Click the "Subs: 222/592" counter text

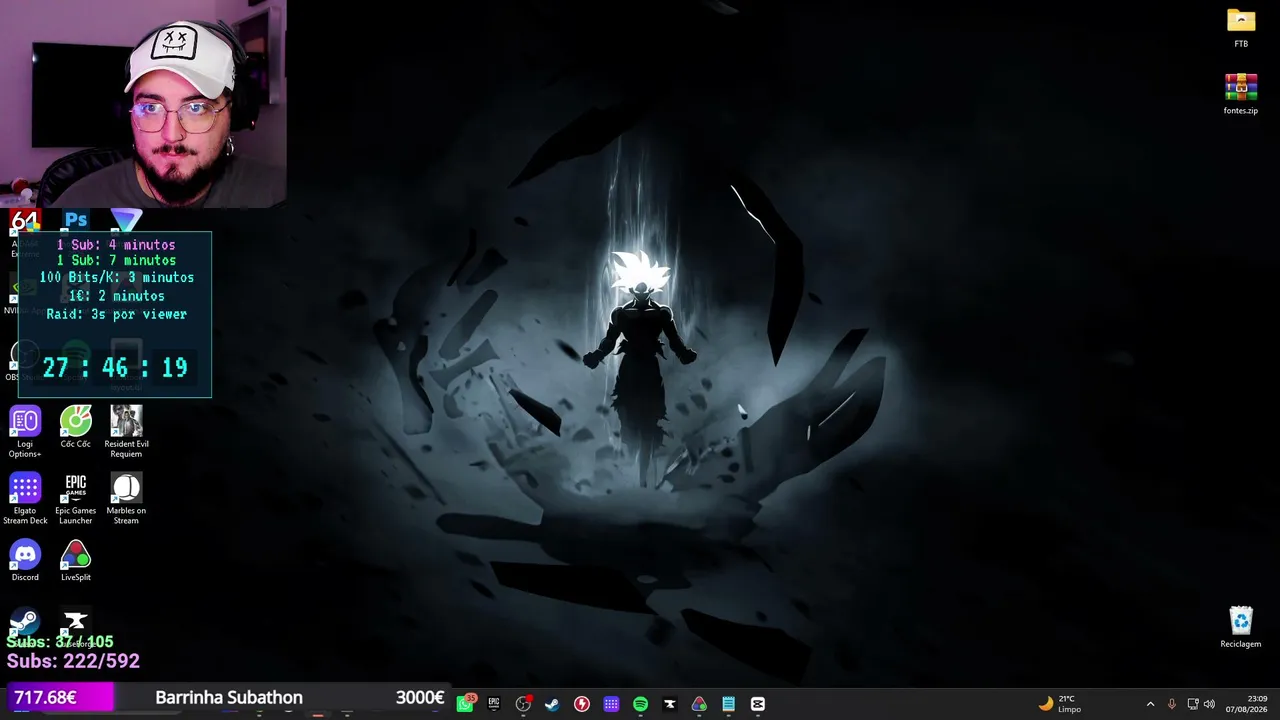click(73, 661)
